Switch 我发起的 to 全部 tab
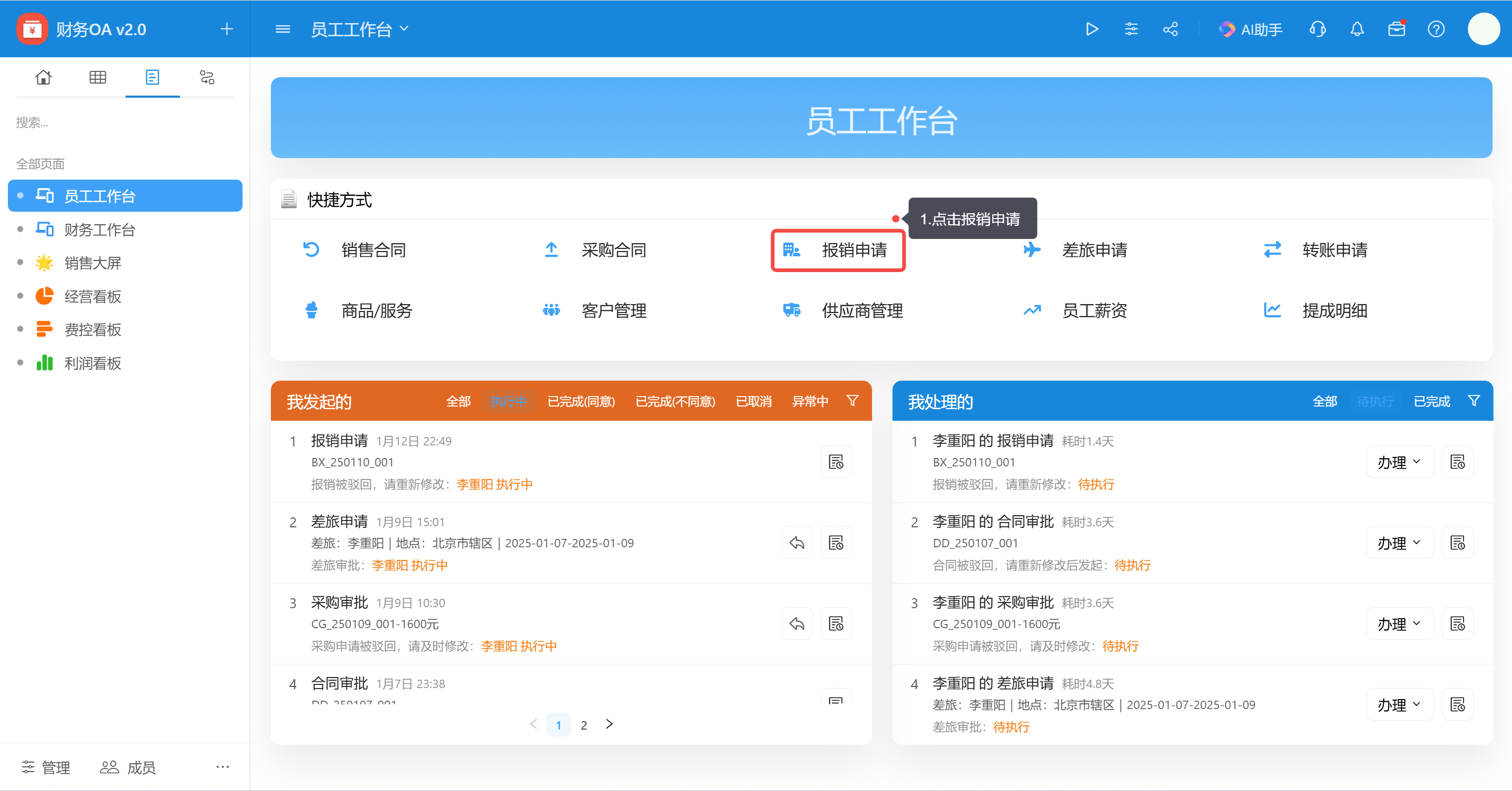 [x=458, y=401]
